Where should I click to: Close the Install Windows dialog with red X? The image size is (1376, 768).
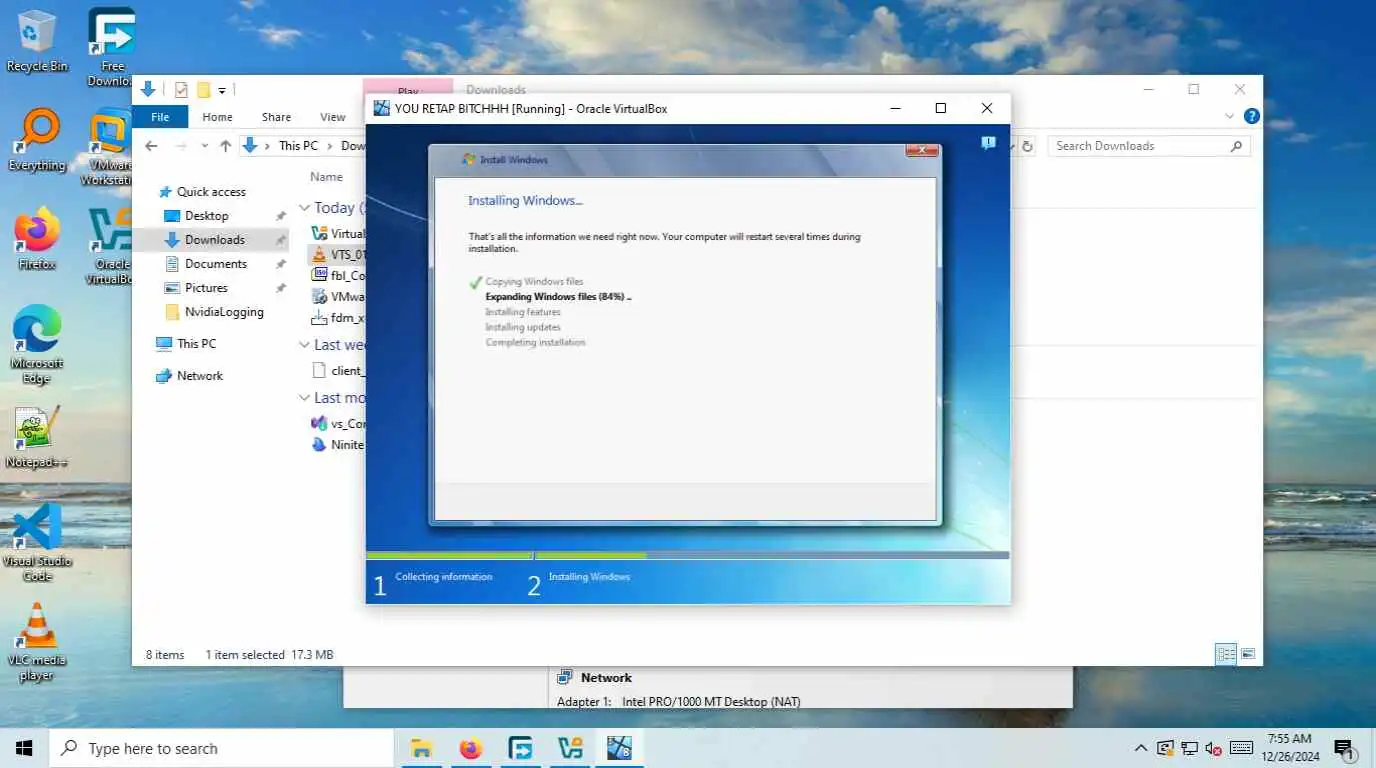tap(922, 151)
